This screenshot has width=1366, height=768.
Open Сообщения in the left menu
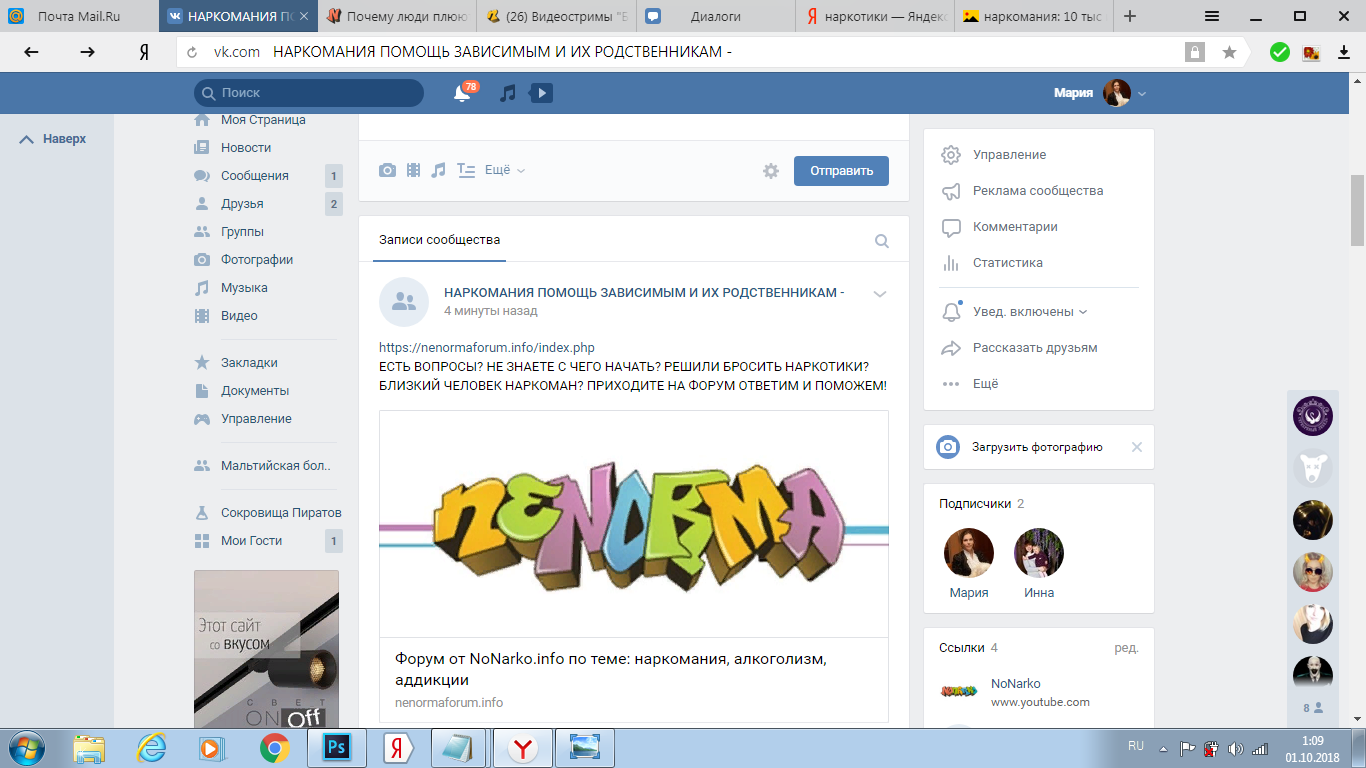pyautogui.click(x=255, y=176)
